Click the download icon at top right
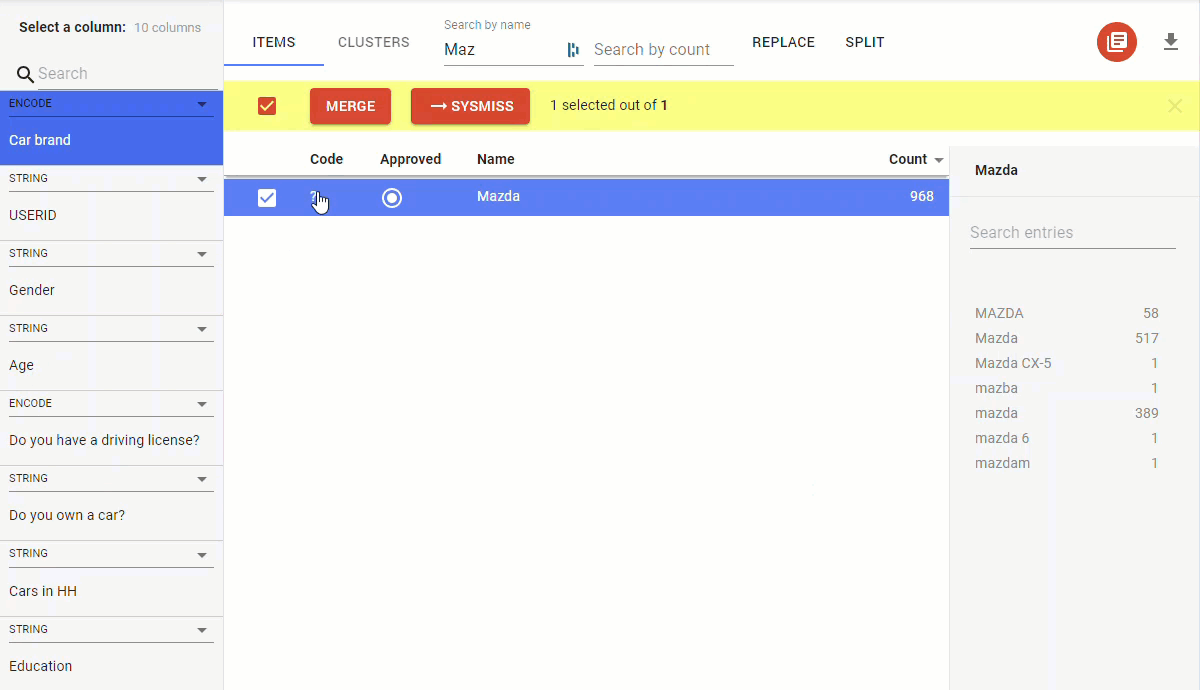 (1171, 42)
